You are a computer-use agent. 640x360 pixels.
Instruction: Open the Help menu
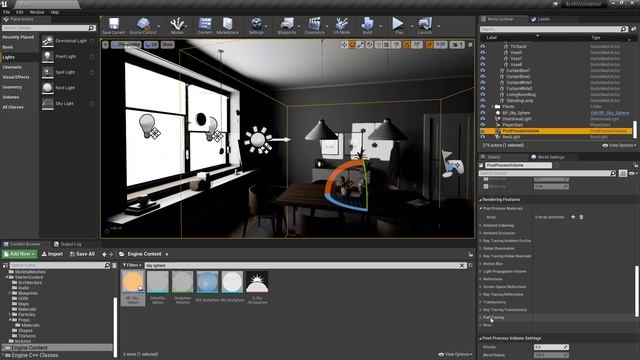[x=55, y=12]
